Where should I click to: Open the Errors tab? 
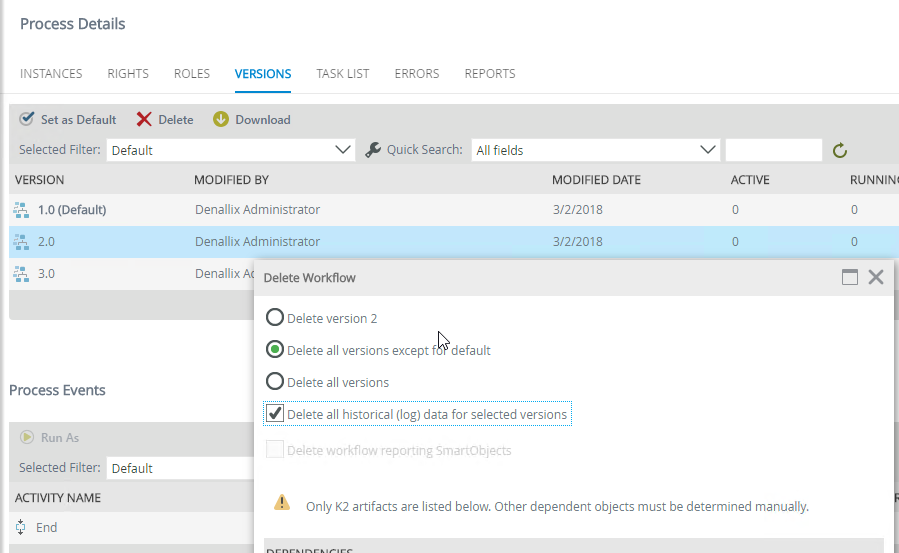coord(417,73)
